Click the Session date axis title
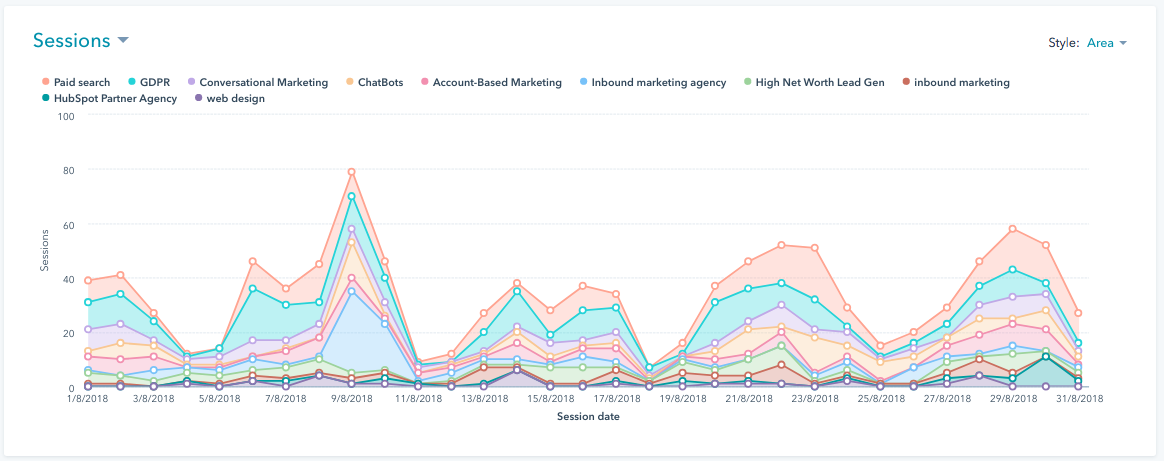Viewport: 1164px width, 461px height. tap(588, 417)
